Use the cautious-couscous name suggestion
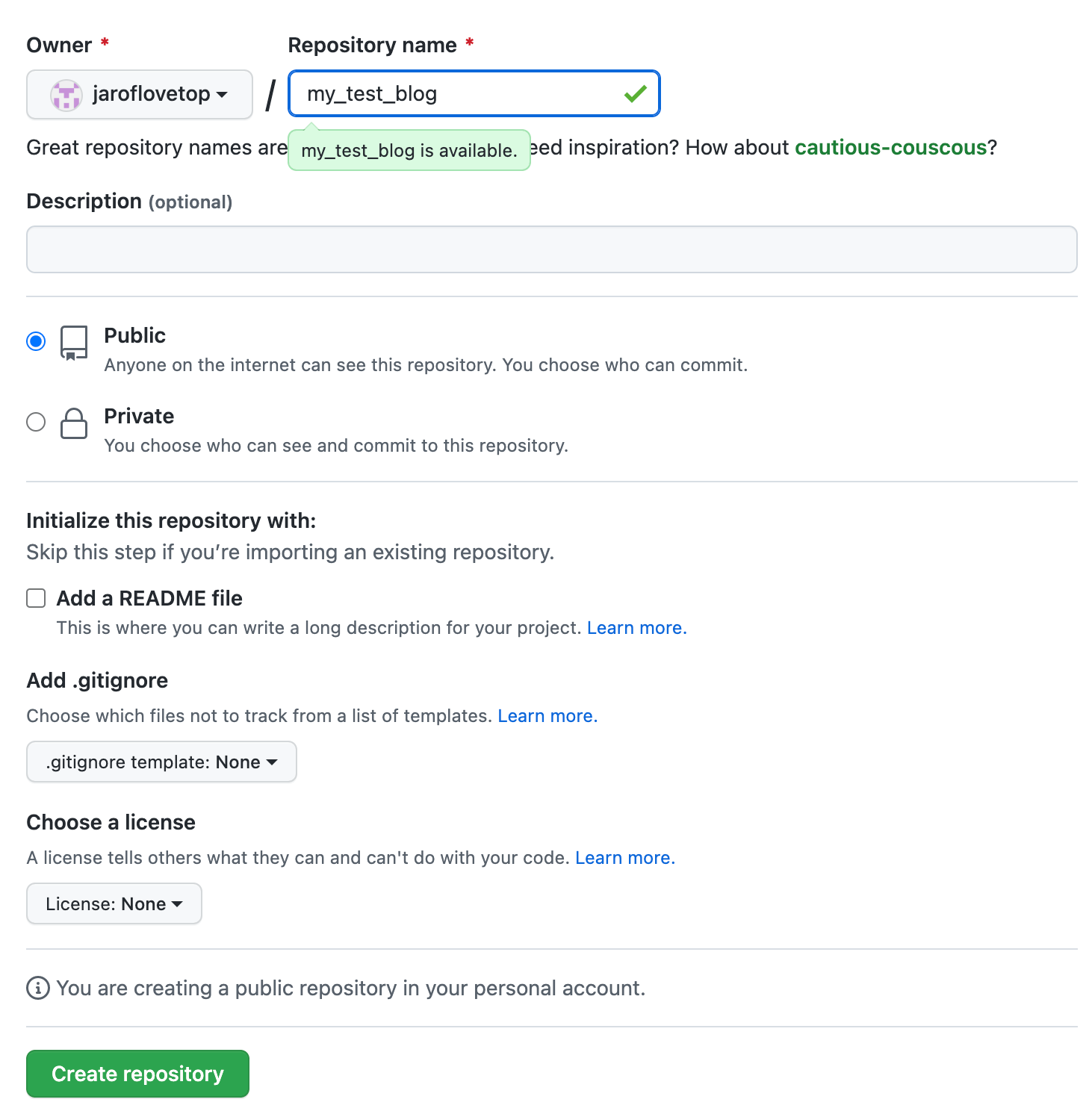This screenshot has width=1089, height=1120. click(890, 148)
